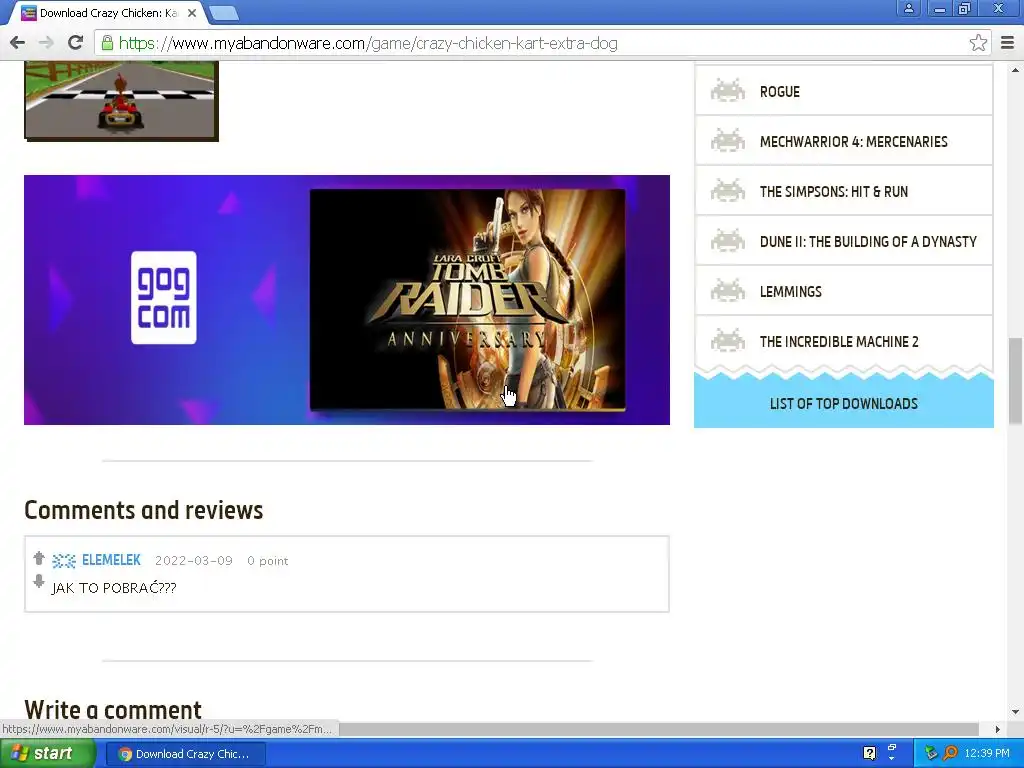This screenshot has width=1024, height=768.
Task: Open the Lemmings game link
Action: pos(790,291)
